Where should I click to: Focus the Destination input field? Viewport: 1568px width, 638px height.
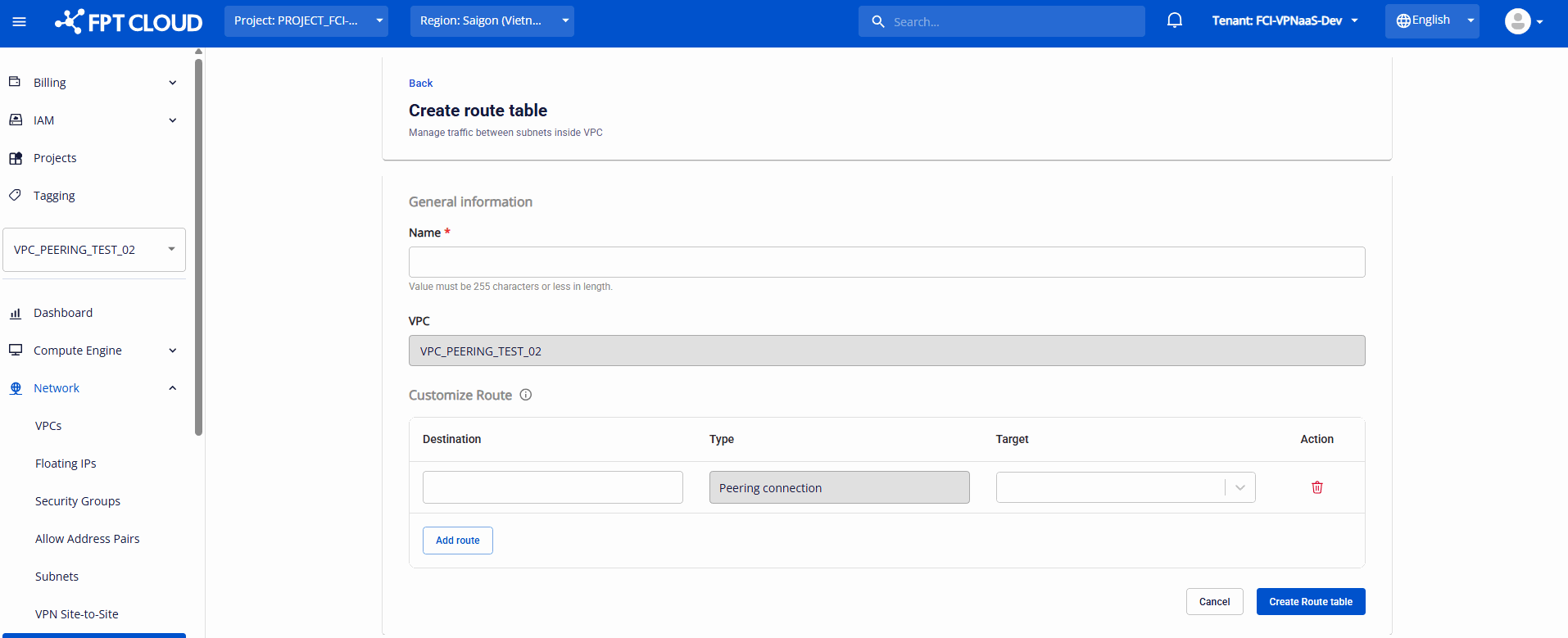pos(553,487)
